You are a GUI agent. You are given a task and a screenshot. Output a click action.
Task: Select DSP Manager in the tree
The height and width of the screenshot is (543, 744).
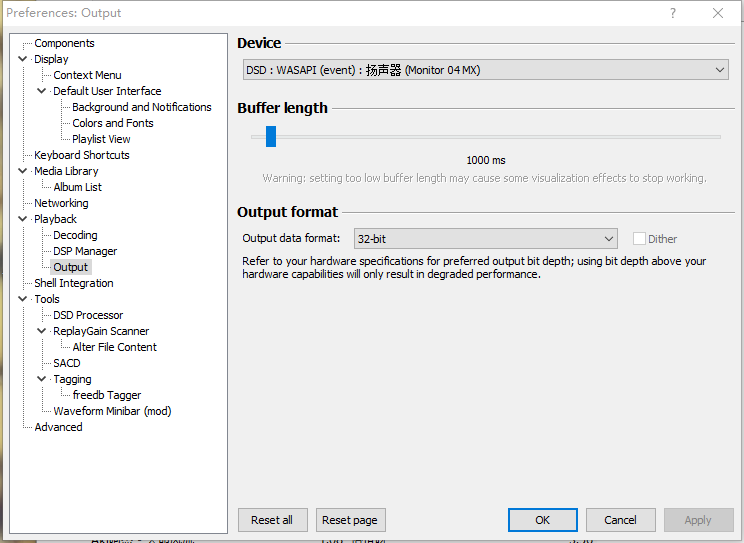[x=85, y=251]
